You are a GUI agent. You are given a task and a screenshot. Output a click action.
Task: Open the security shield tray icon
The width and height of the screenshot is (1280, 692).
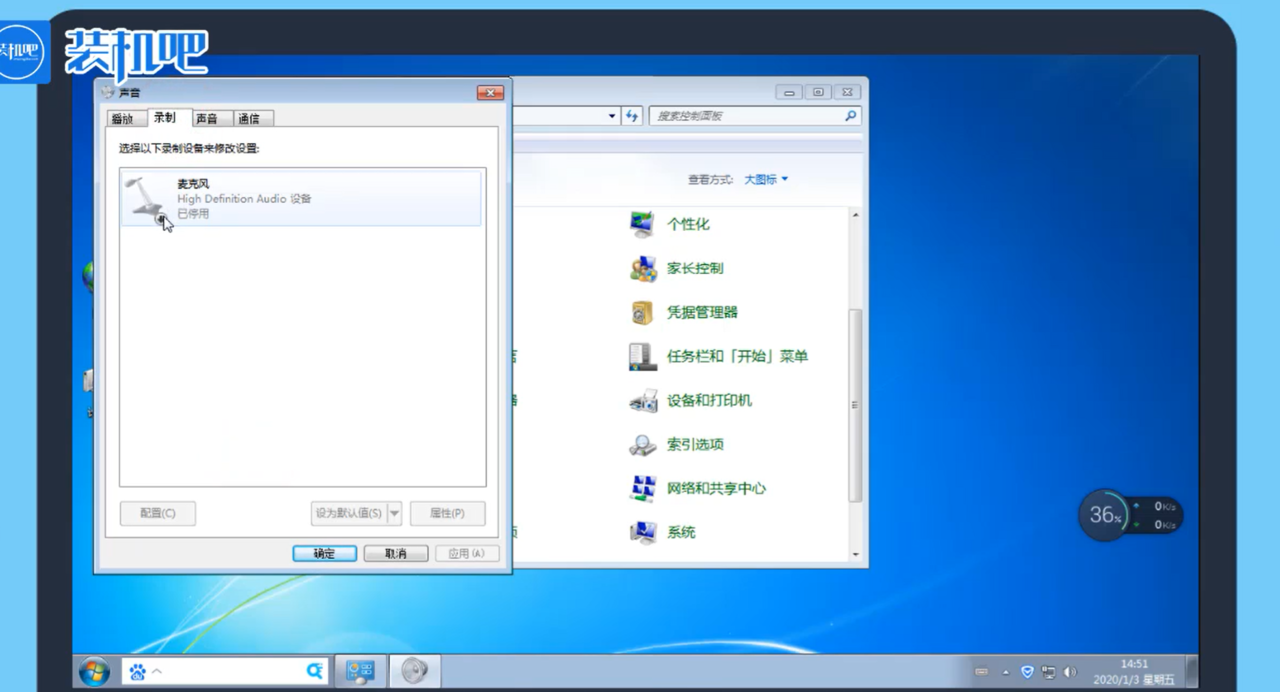(1027, 672)
